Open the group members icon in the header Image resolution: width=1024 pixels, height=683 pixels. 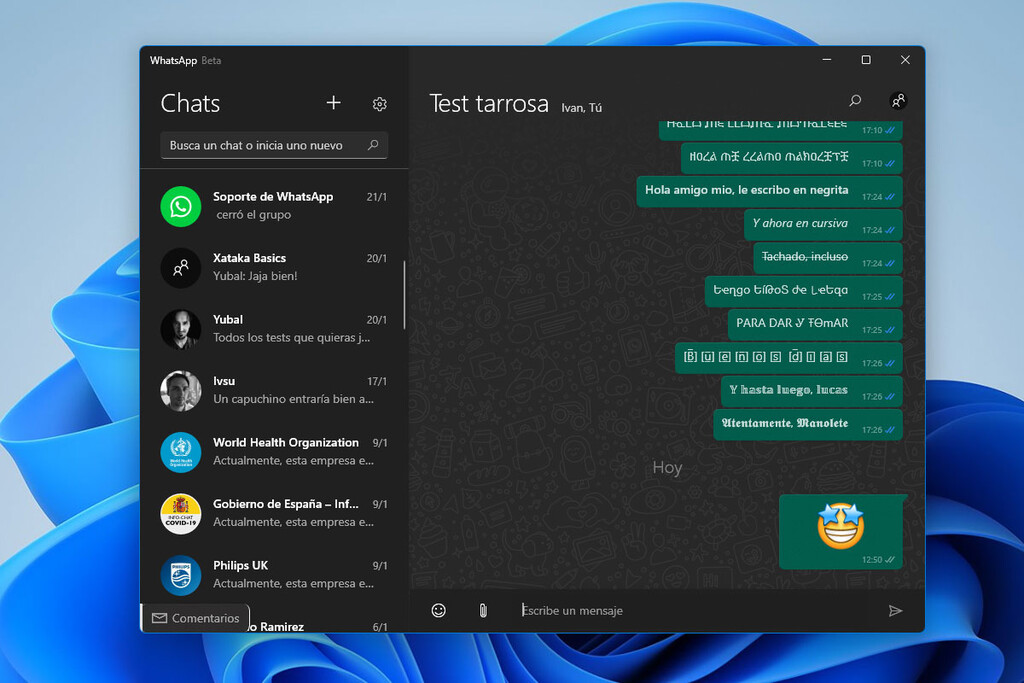[x=898, y=100]
